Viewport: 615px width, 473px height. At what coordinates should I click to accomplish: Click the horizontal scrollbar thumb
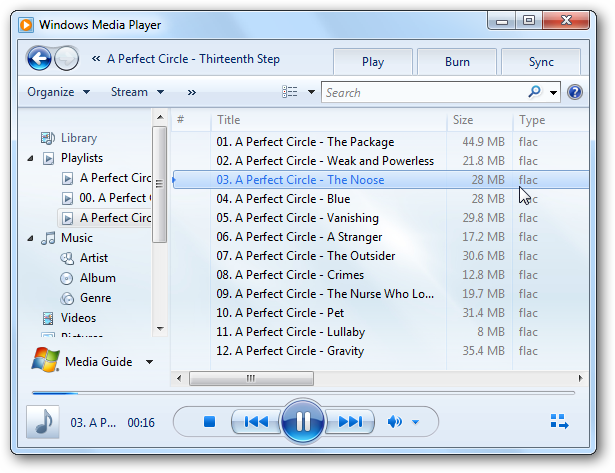[251, 378]
